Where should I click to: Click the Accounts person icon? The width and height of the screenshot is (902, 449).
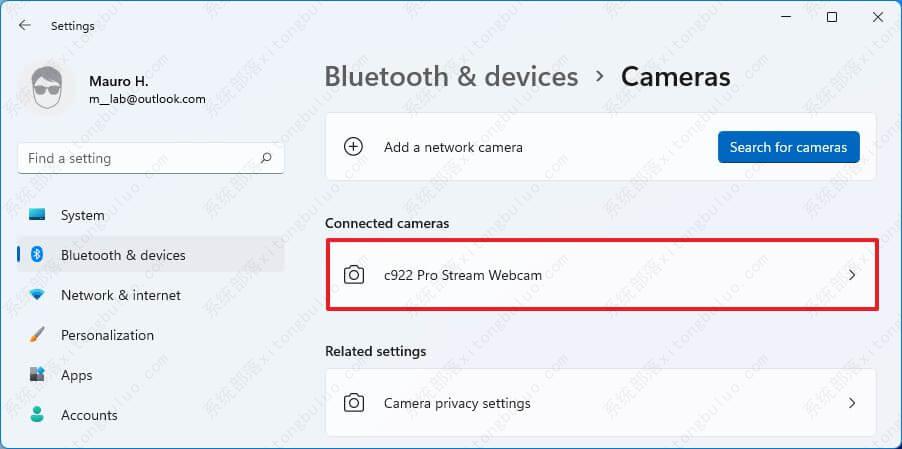coord(38,415)
